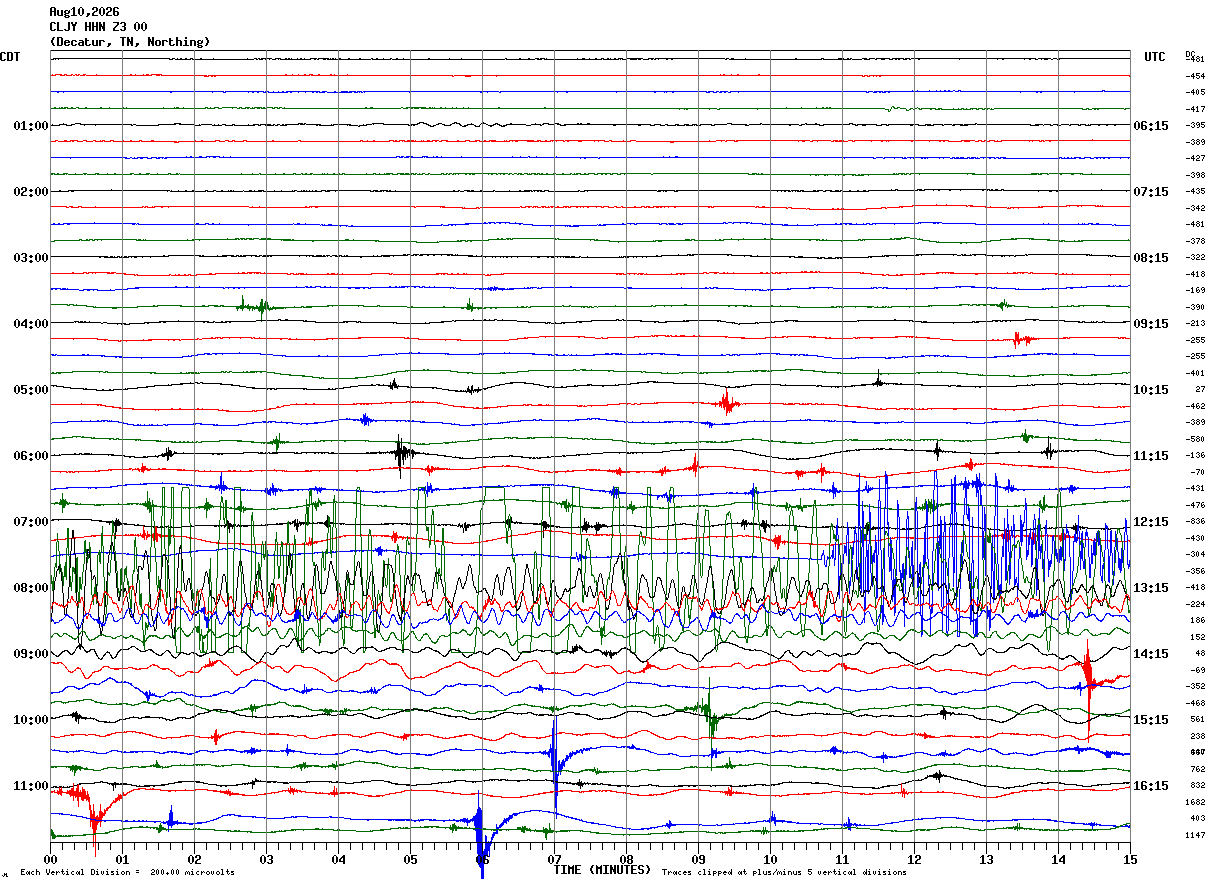Viewport: 1210px width, 886px height.
Task: Click the 01:00 CDT time label
Action: (x=30, y=126)
